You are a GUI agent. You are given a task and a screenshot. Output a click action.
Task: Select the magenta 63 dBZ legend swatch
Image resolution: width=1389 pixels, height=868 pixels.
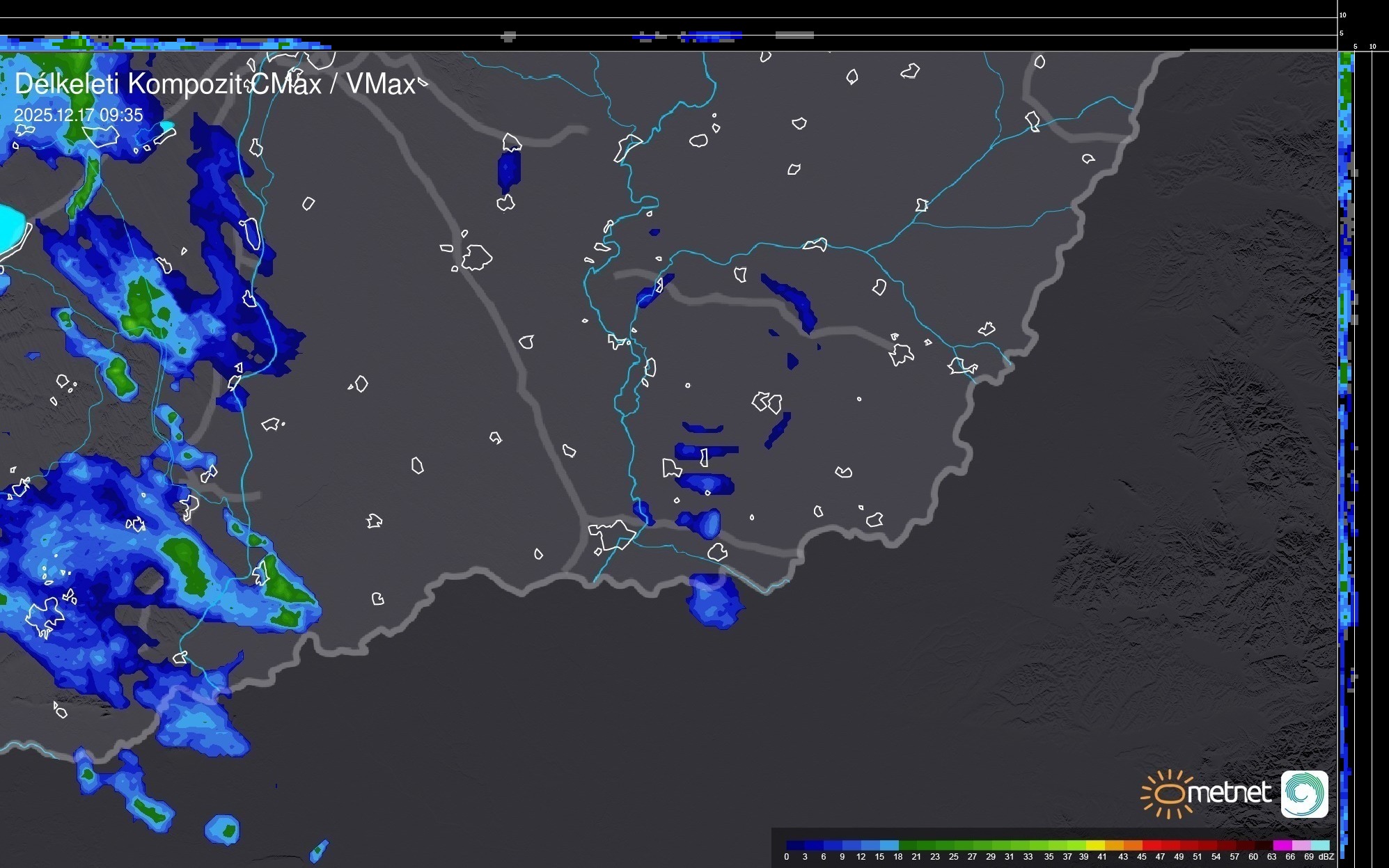(1282, 845)
